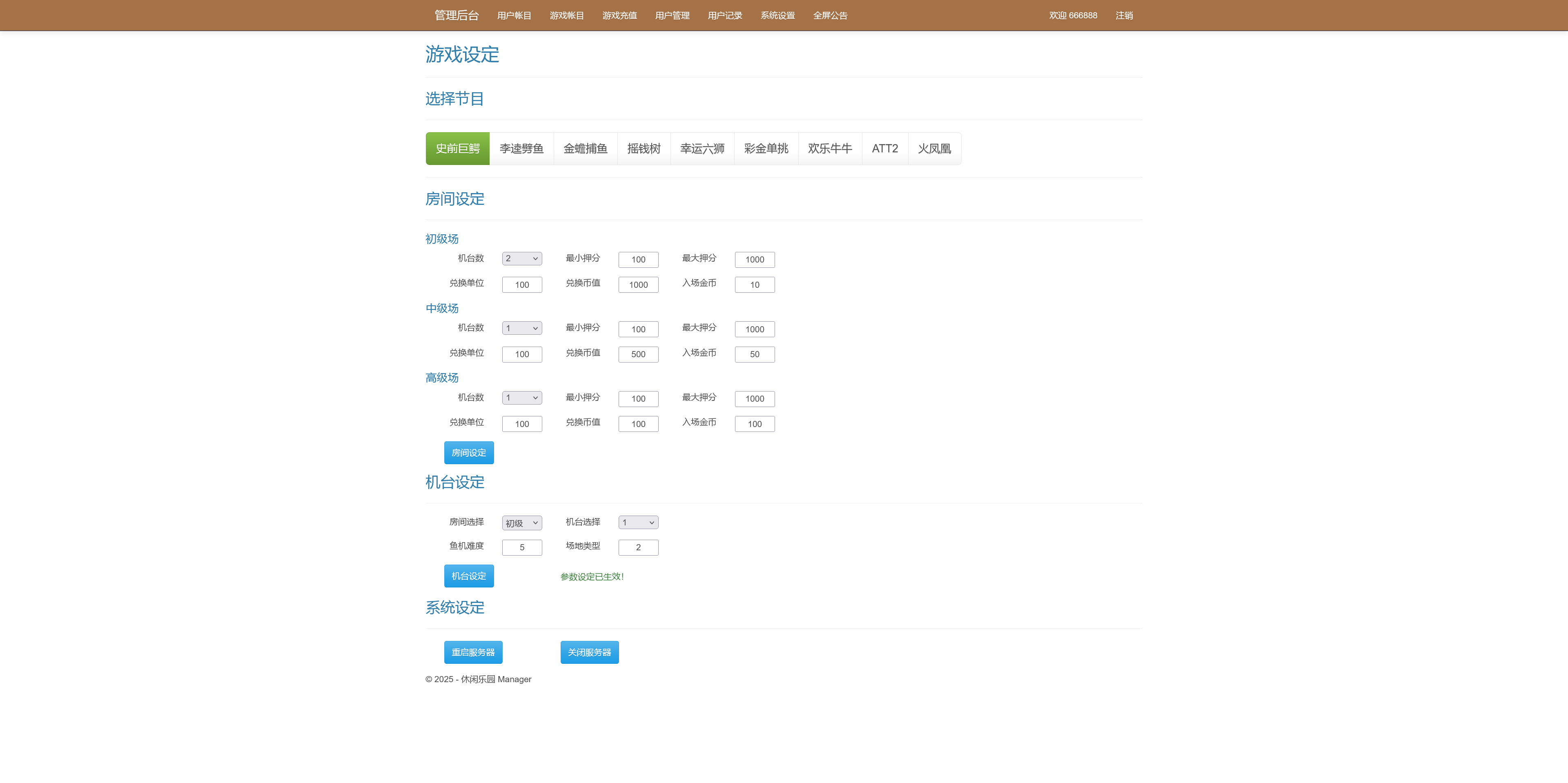
Task: Select the 初级场 最小押分 input field
Action: [x=637, y=259]
